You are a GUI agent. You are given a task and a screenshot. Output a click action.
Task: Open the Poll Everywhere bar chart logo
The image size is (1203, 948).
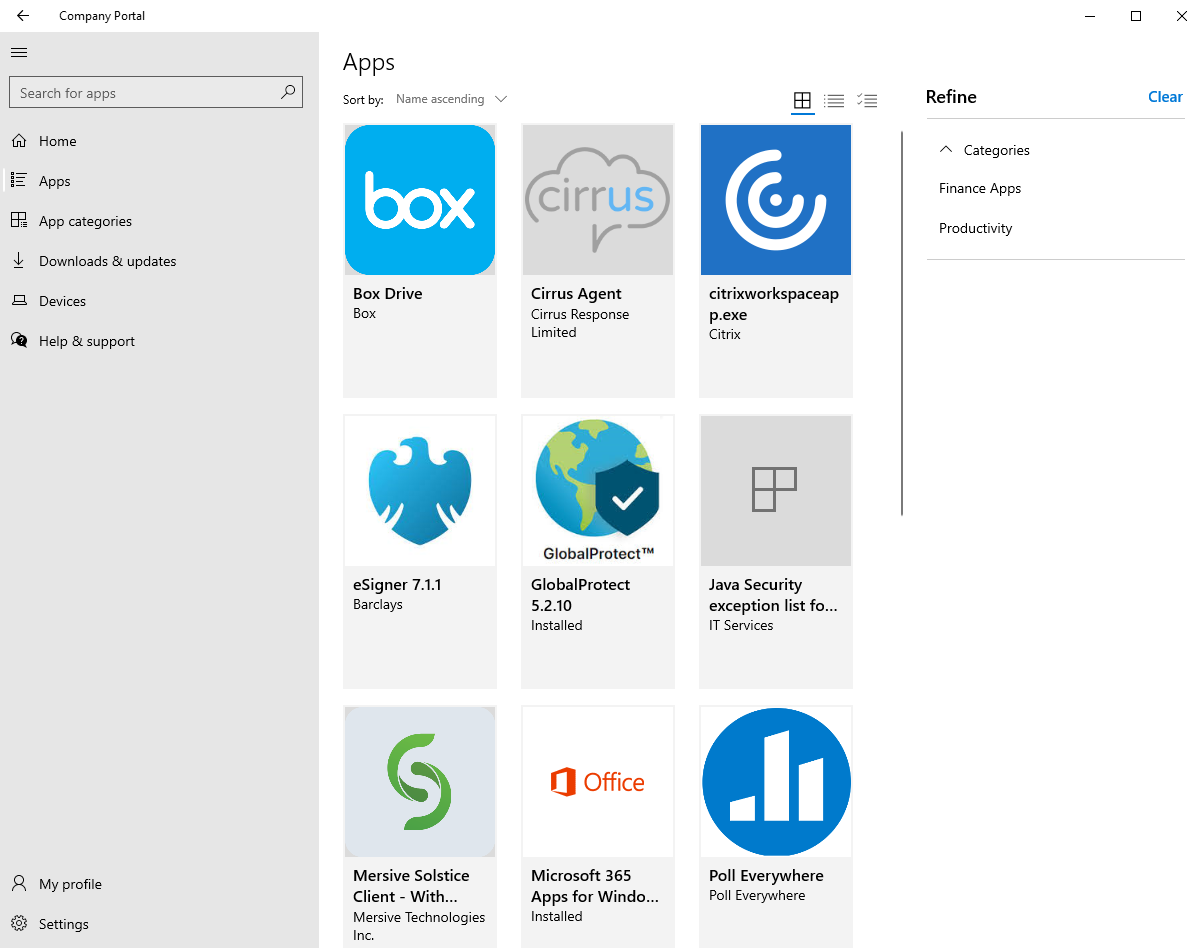point(776,782)
